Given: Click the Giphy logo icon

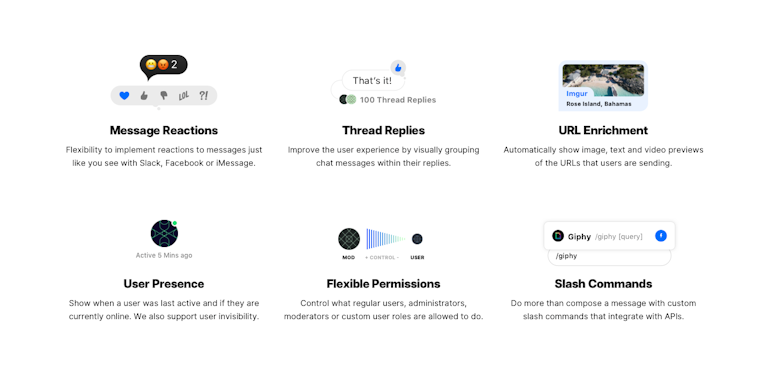Looking at the screenshot, I should (x=558, y=236).
